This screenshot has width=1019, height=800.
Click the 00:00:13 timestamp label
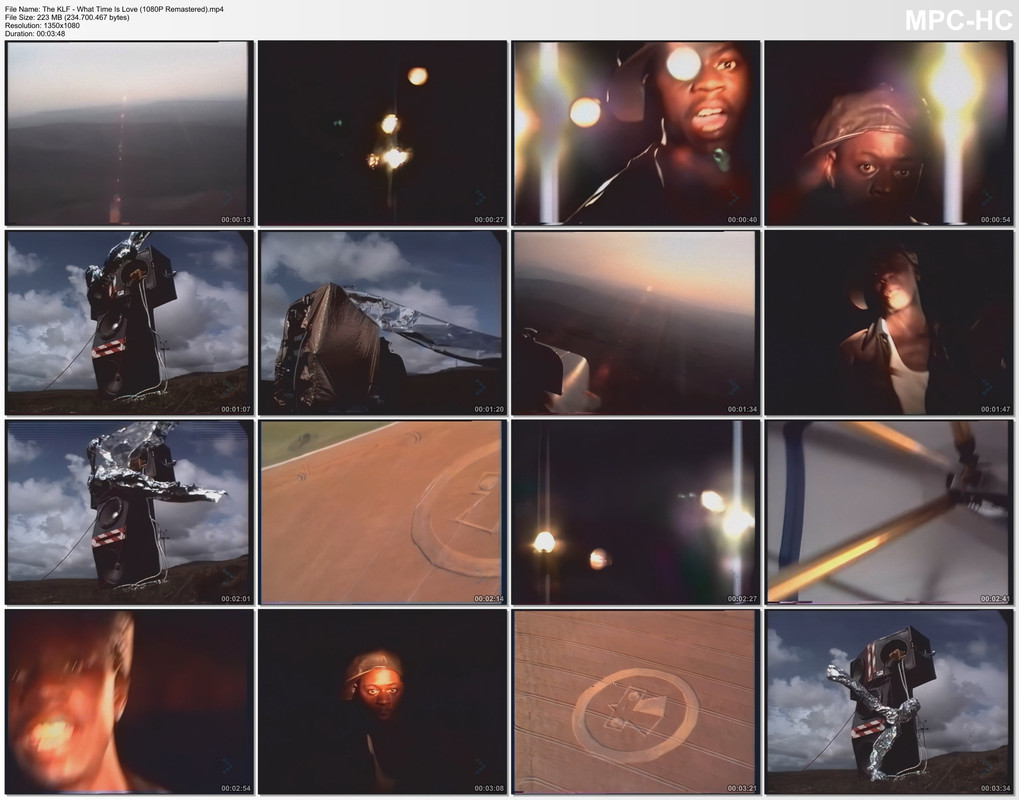[235, 220]
